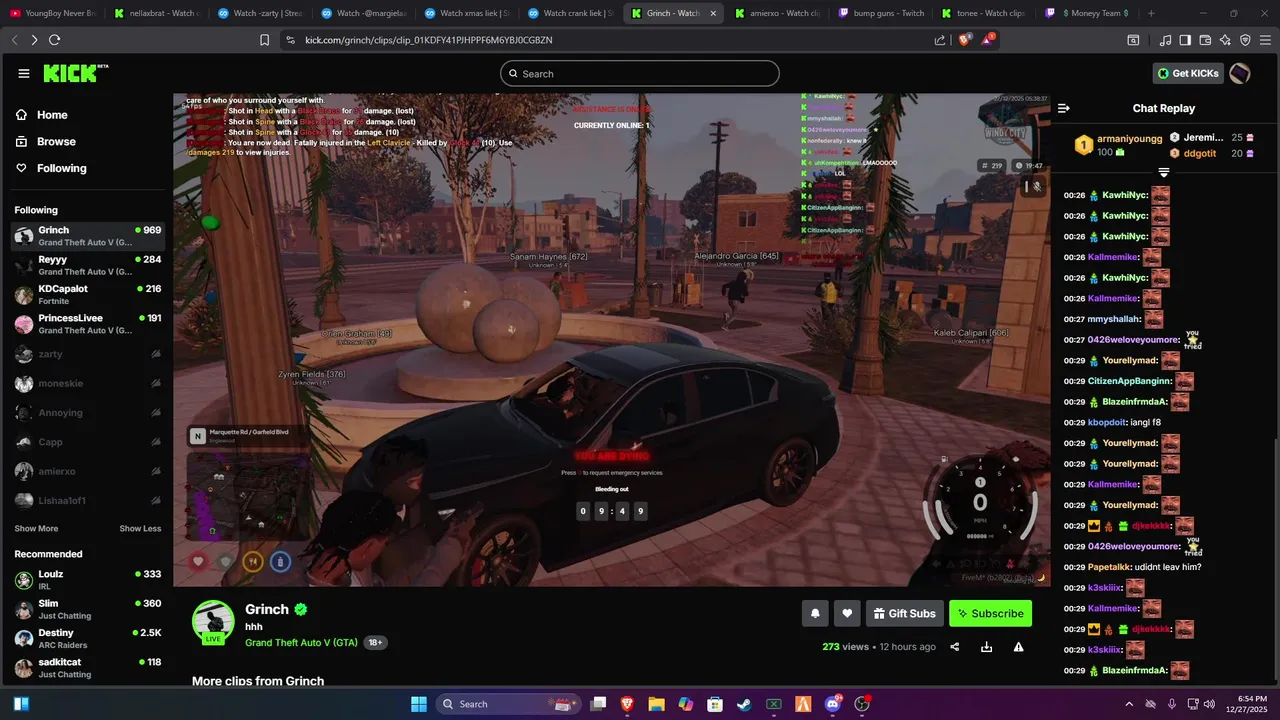This screenshot has width=1280, height=720.
Task: Open recommended channel Destiny
Action: [x=88, y=638]
